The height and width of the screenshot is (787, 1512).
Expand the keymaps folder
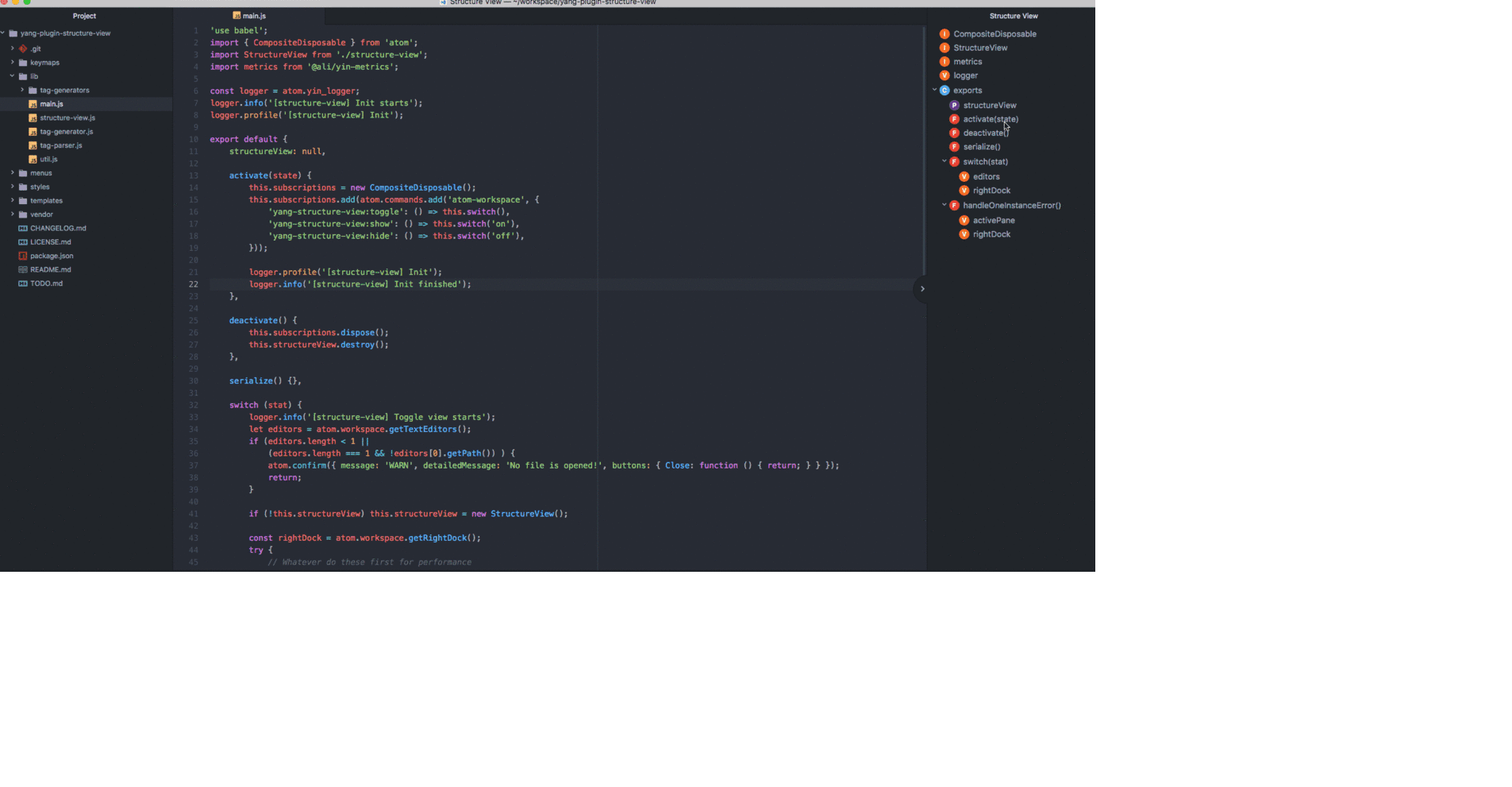tap(12, 62)
